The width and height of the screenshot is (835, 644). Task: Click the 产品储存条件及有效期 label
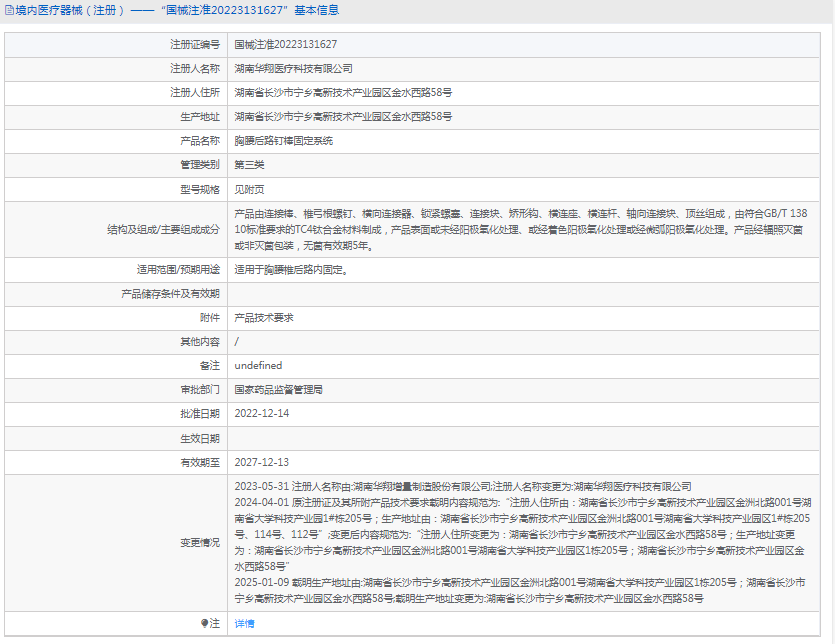[x=170, y=294]
